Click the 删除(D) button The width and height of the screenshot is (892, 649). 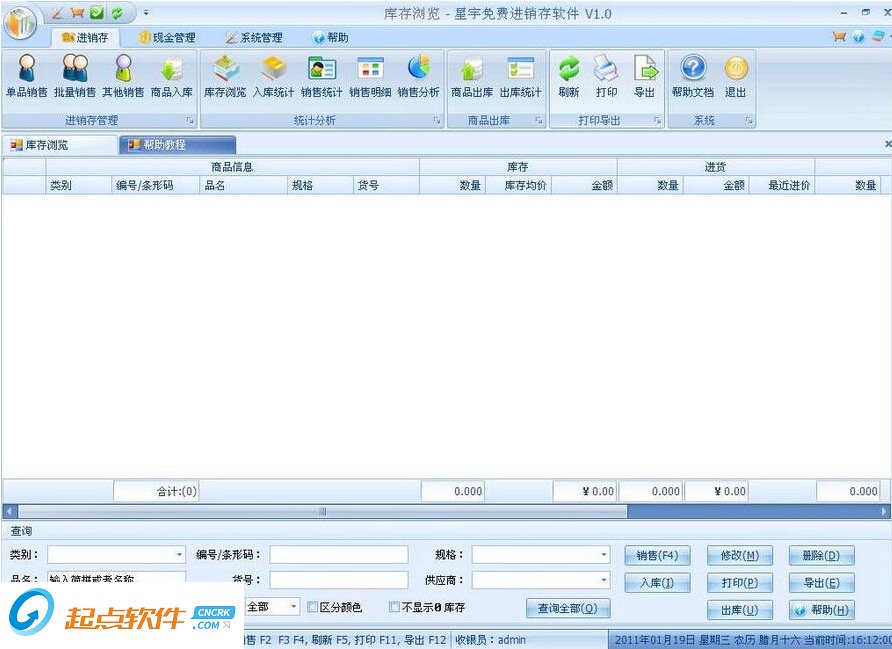pos(821,555)
